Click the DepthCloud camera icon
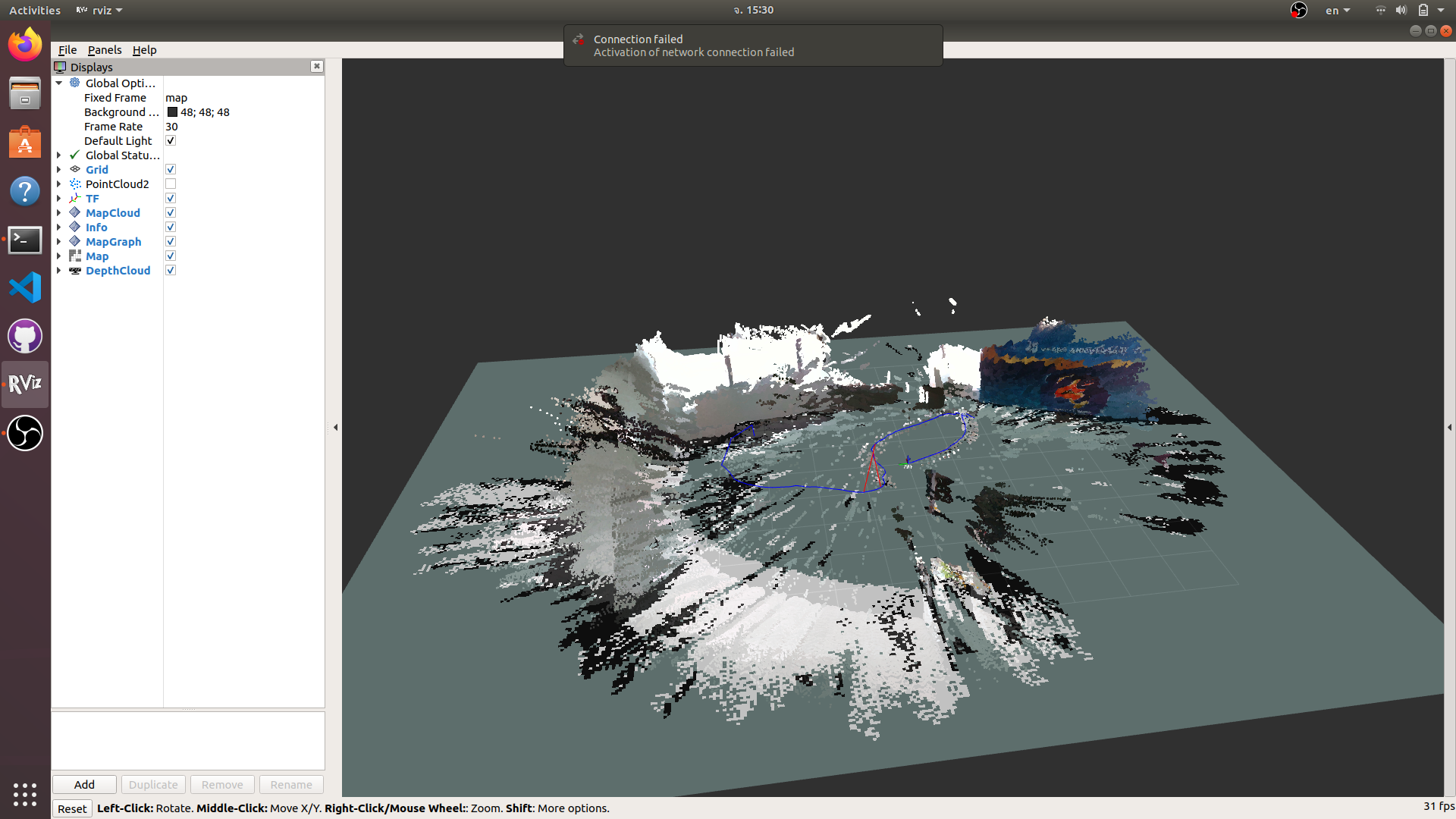The image size is (1456, 819). pos(75,271)
